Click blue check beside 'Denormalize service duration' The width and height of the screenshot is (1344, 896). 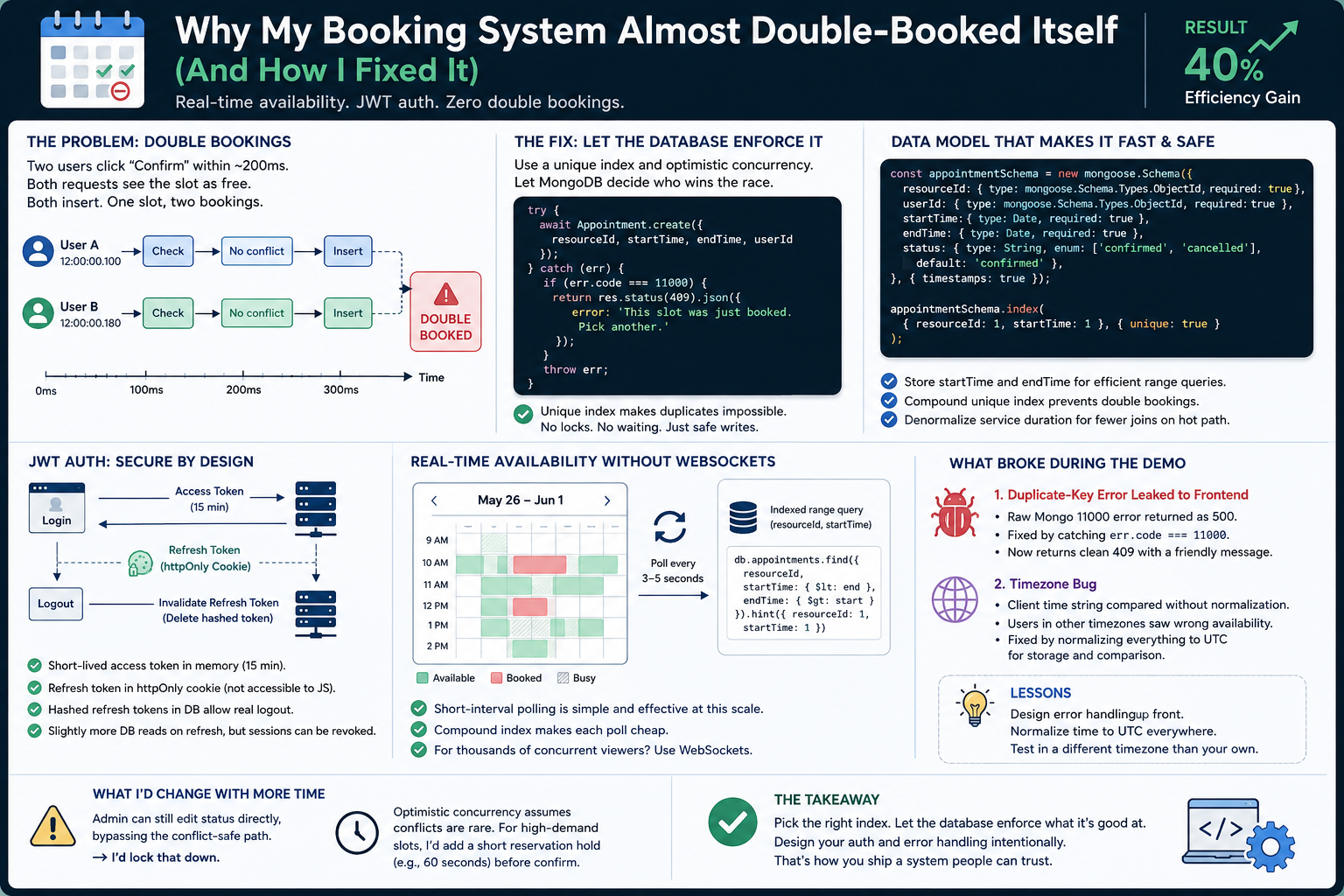pos(889,419)
